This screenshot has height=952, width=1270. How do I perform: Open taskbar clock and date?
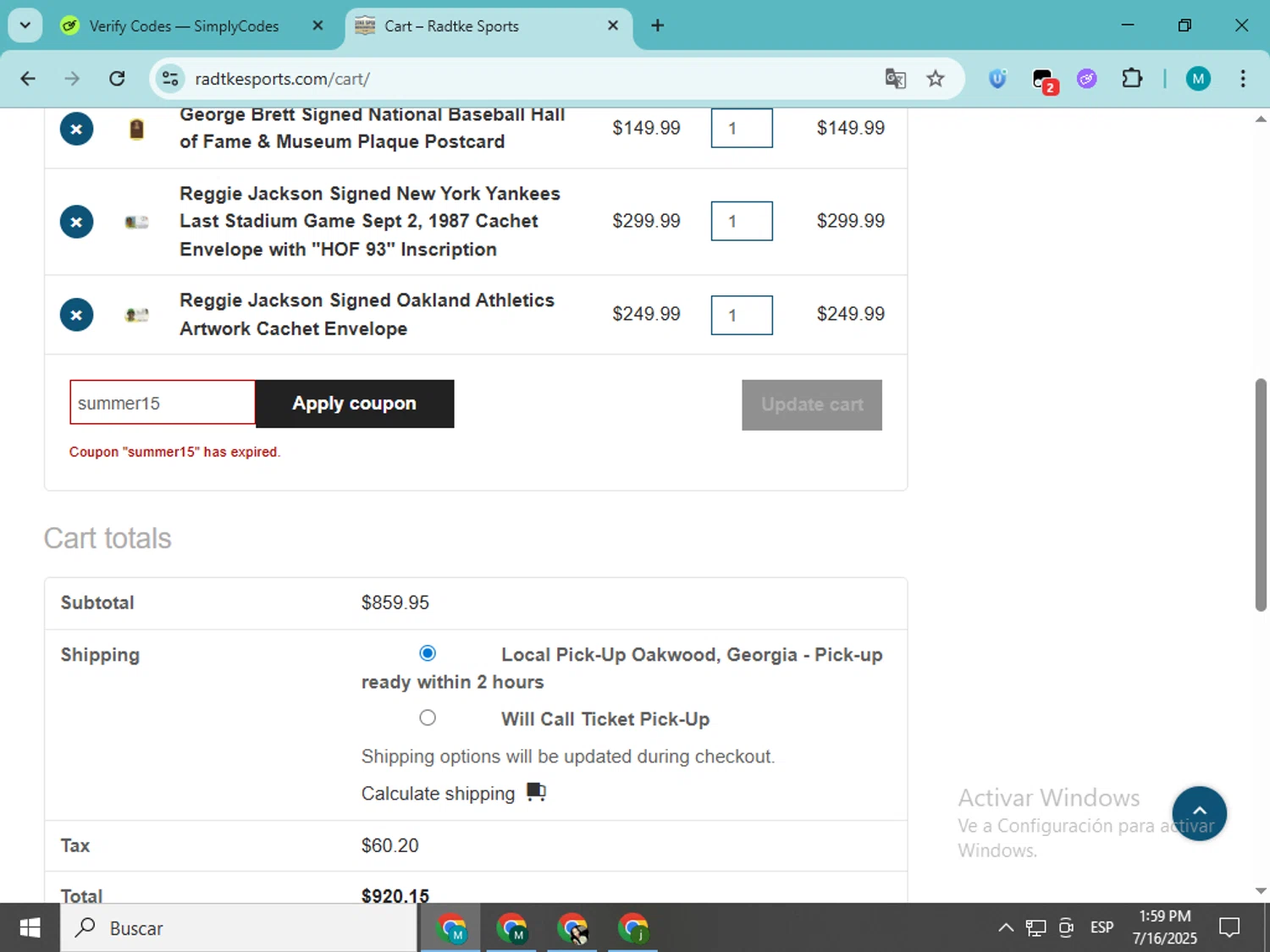[1165, 927]
